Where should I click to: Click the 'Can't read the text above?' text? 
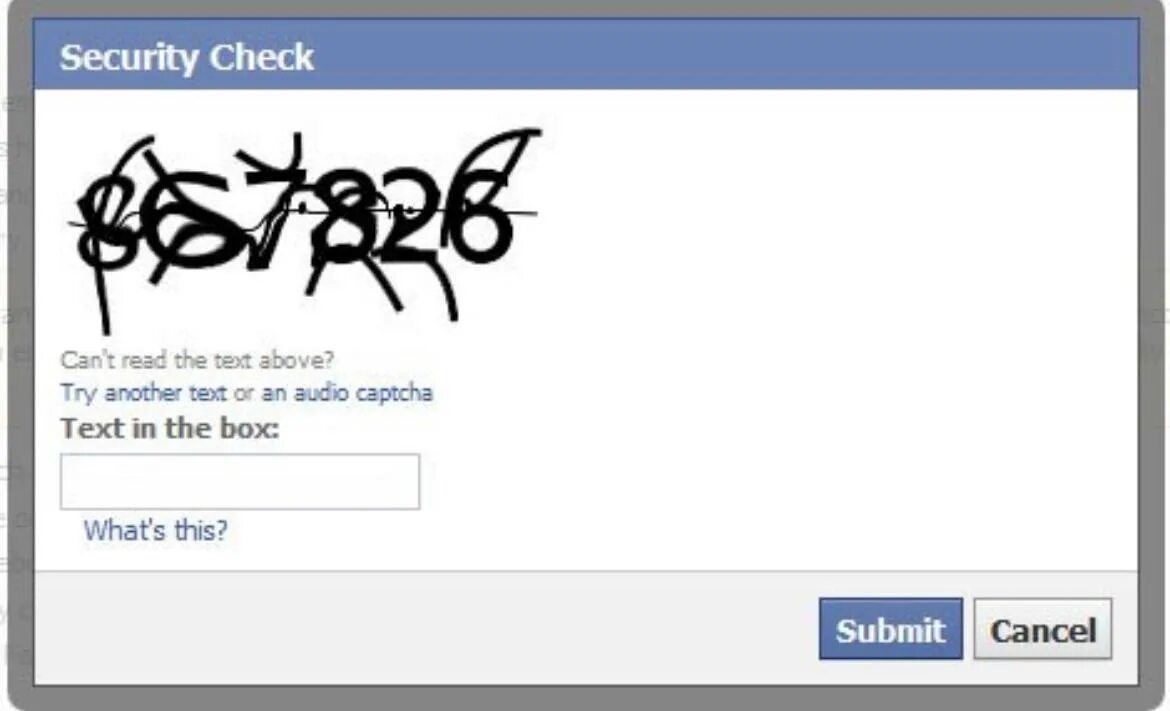197,360
